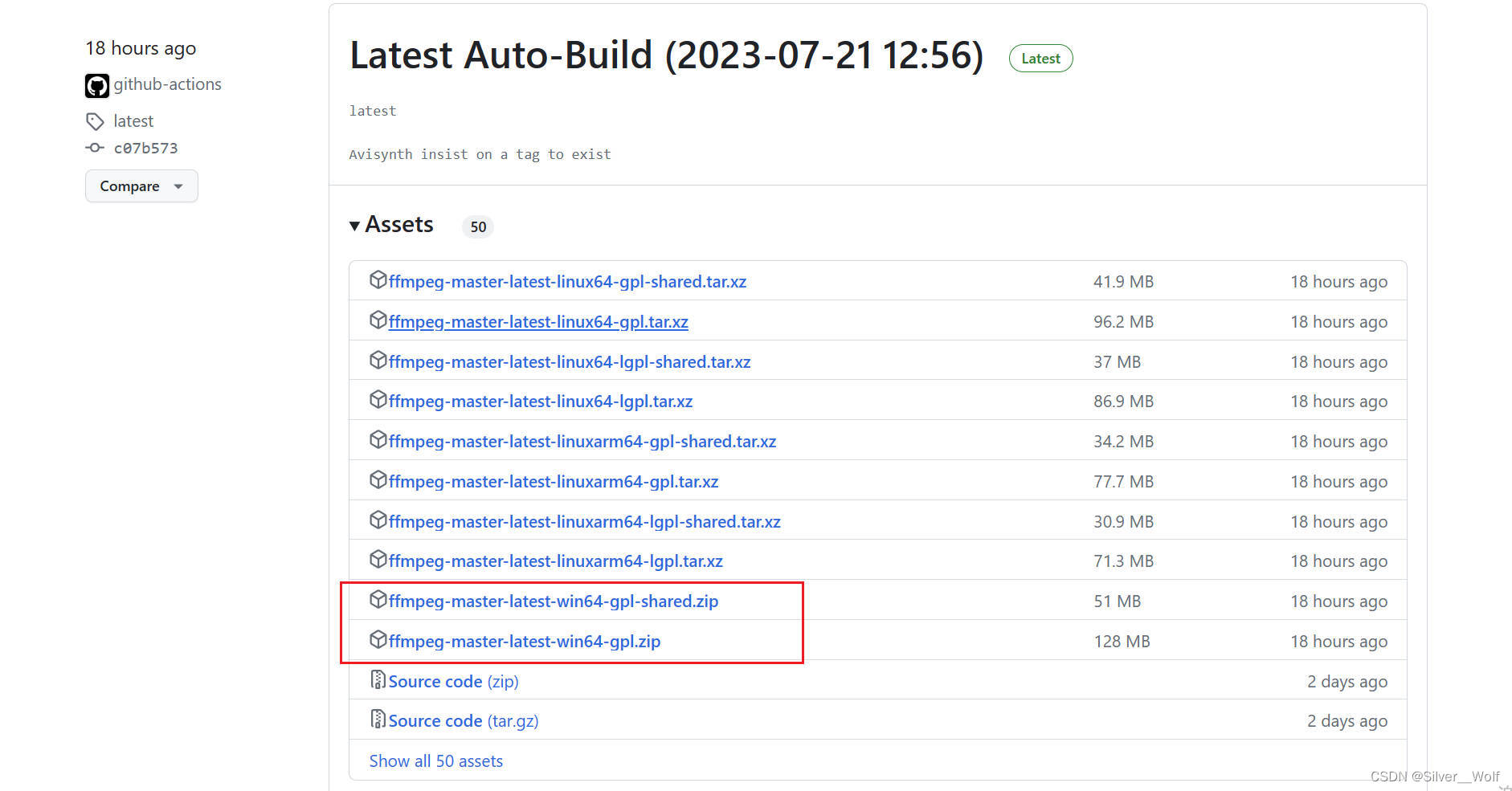Click zip file icon for Source code (zip)
1512x791 pixels.
378,679
